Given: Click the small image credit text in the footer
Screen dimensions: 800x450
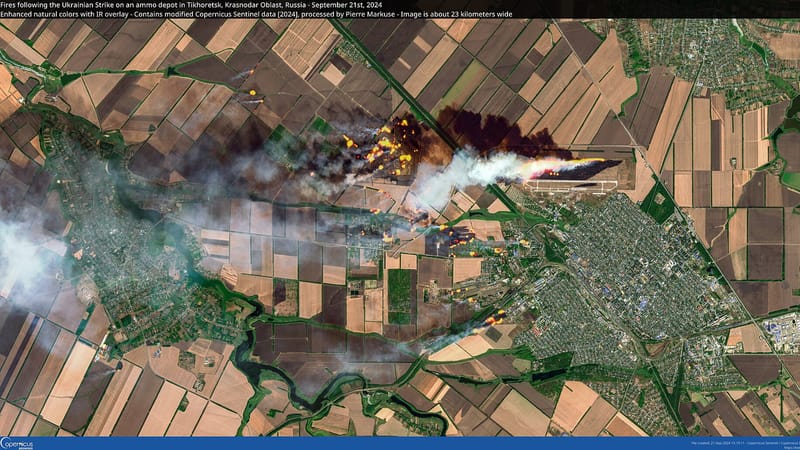Looking at the screenshot, I should (x=745, y=443).
